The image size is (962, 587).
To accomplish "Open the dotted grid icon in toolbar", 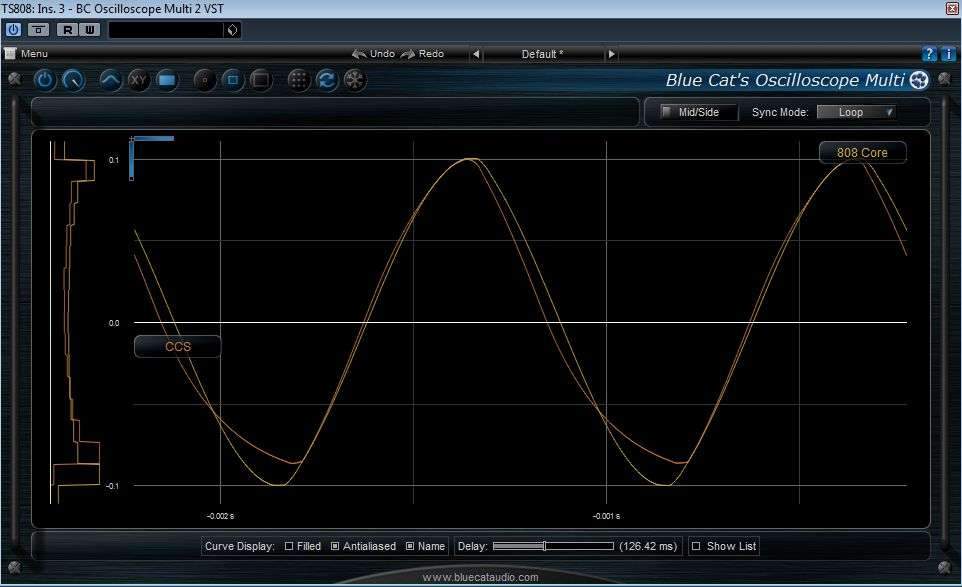I will click(298, 80).
